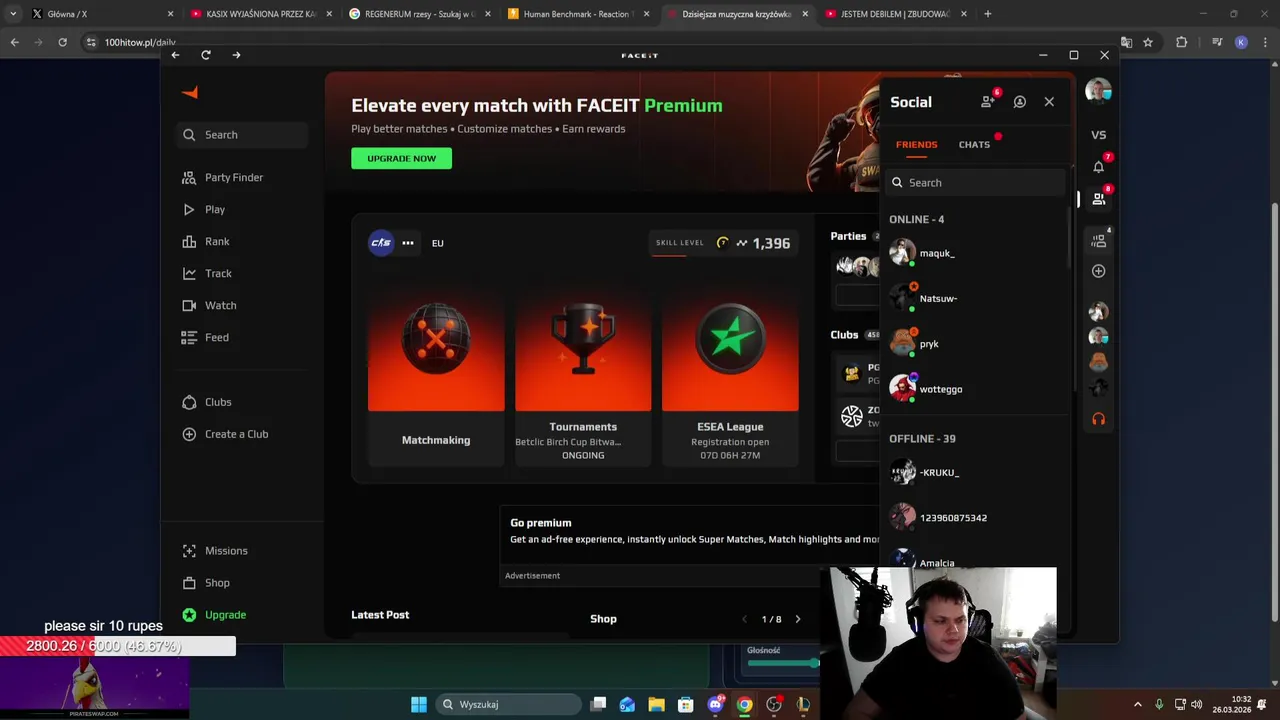Click the VS icon in right rail
This screenshot has width=1280, height=720.
(x=1098, y=135)
